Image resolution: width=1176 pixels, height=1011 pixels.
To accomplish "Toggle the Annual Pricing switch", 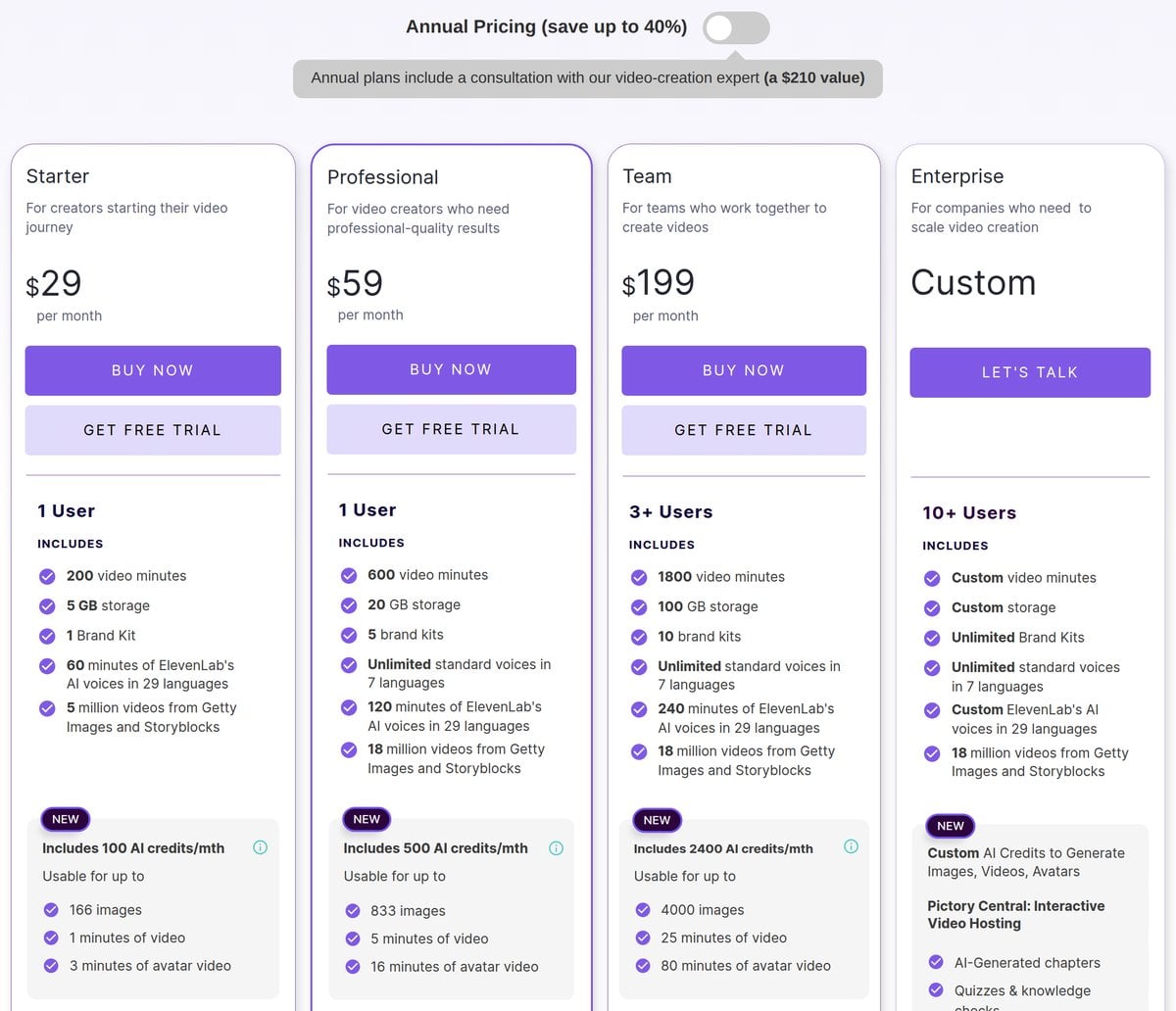I will (x=736, y=27).
